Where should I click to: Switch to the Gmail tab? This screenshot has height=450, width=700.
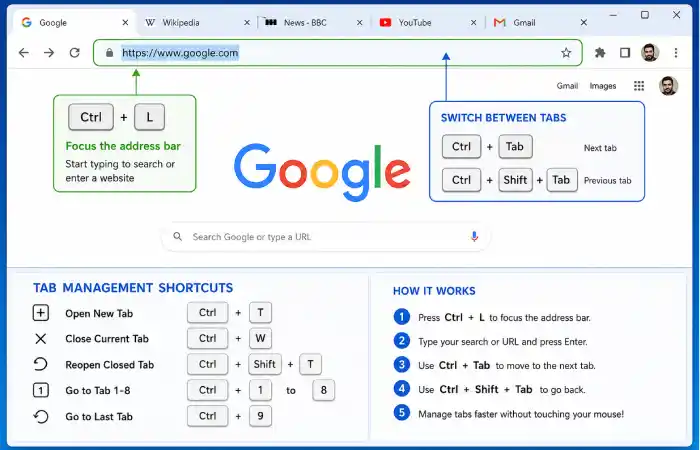542,22
